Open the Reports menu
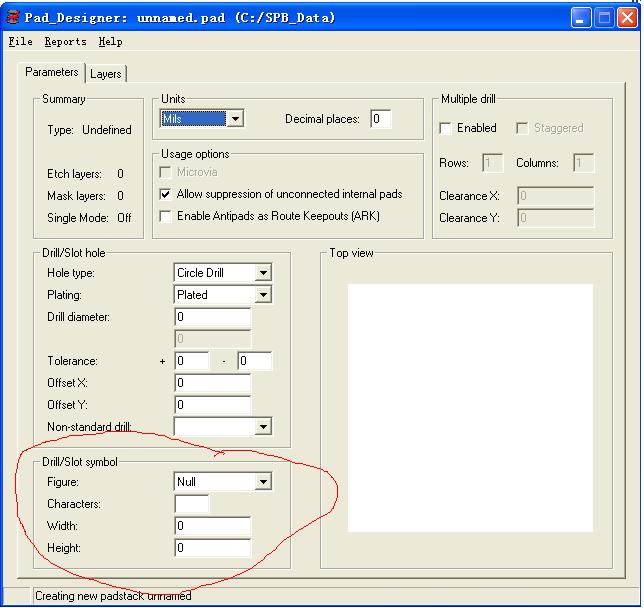 coord(66,41)
